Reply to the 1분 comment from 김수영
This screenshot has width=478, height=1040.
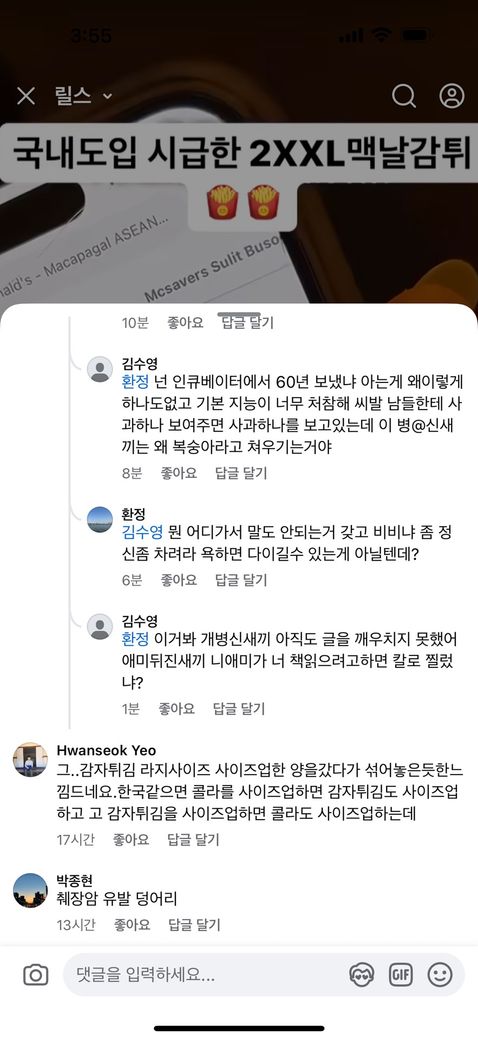[x=239, y=709]
